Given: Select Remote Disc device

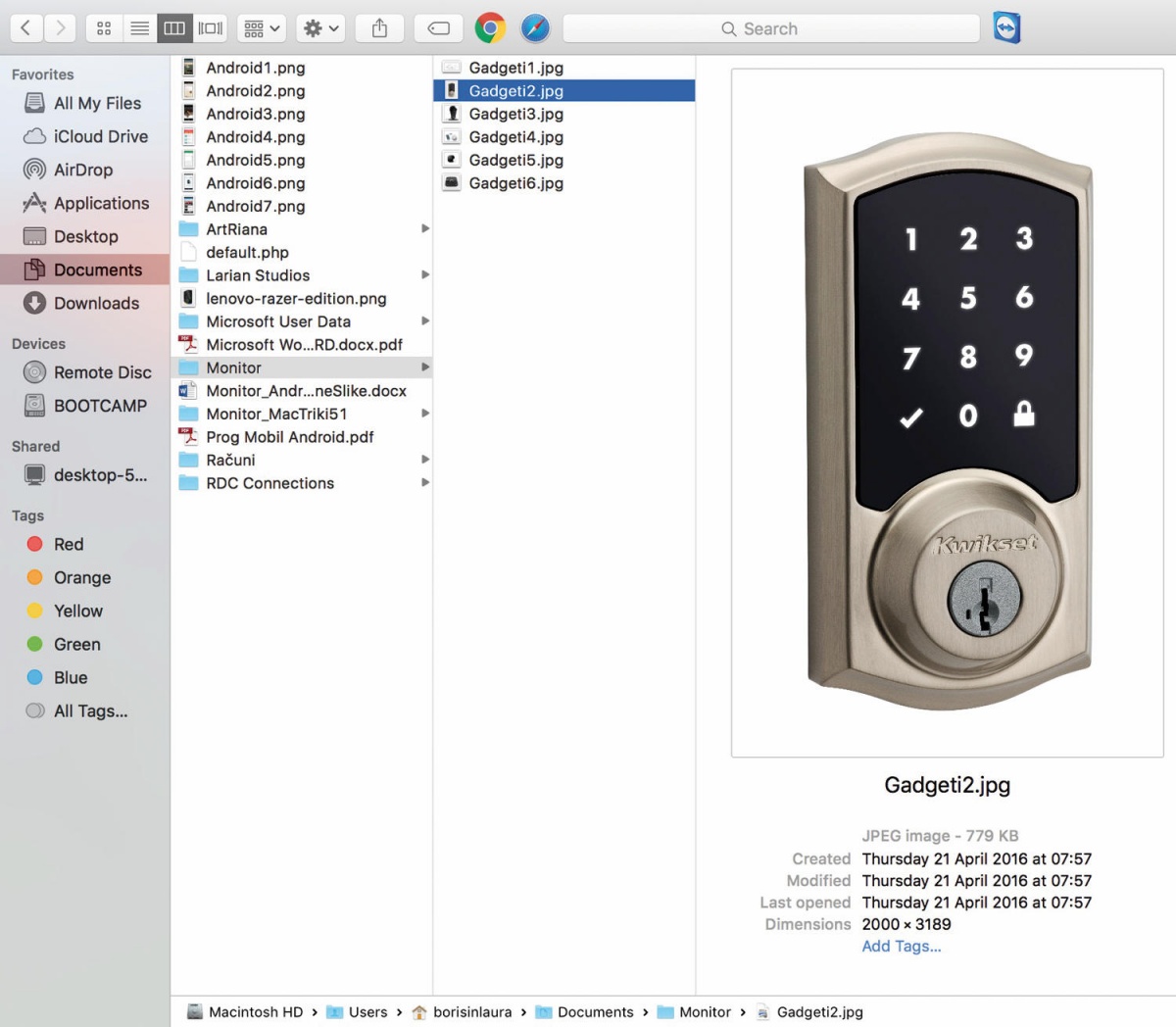Looking at the screenshot, I should (84, 372).
